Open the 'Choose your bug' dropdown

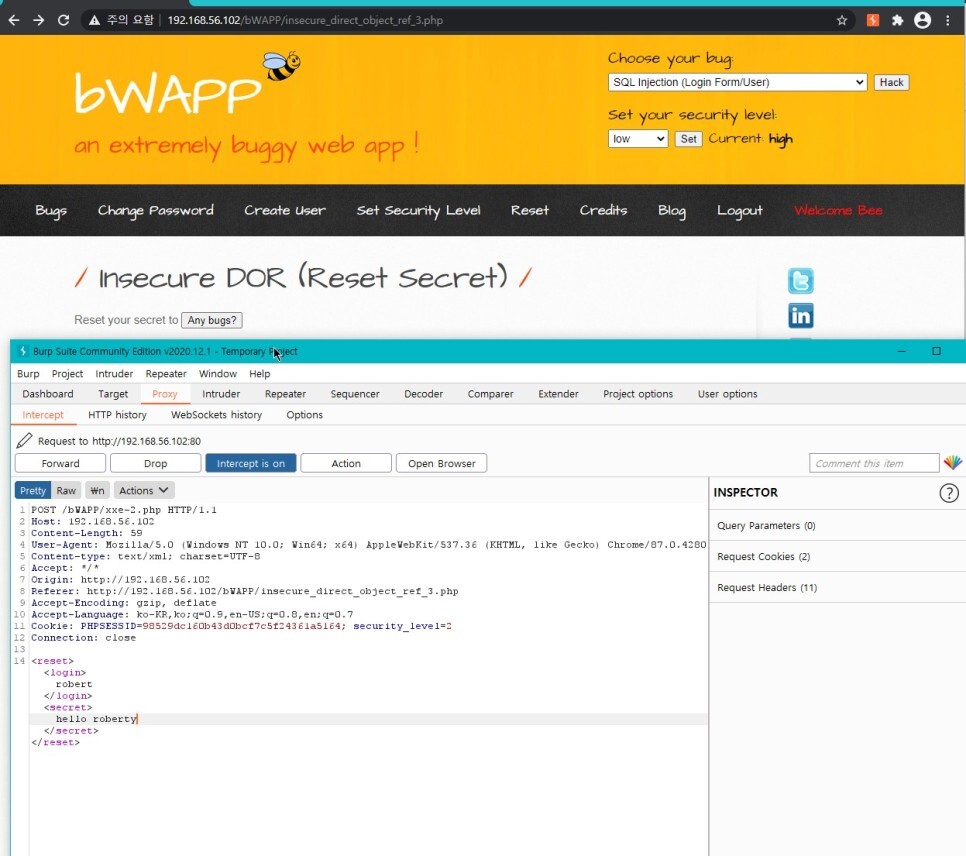pos(737,82)
